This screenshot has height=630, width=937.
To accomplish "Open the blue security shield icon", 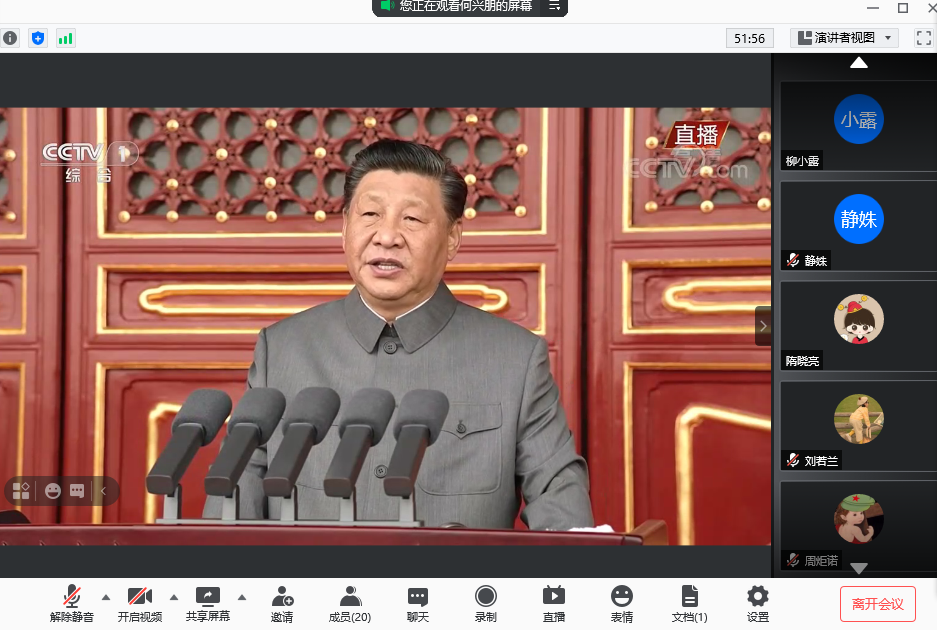I will 38,38.
